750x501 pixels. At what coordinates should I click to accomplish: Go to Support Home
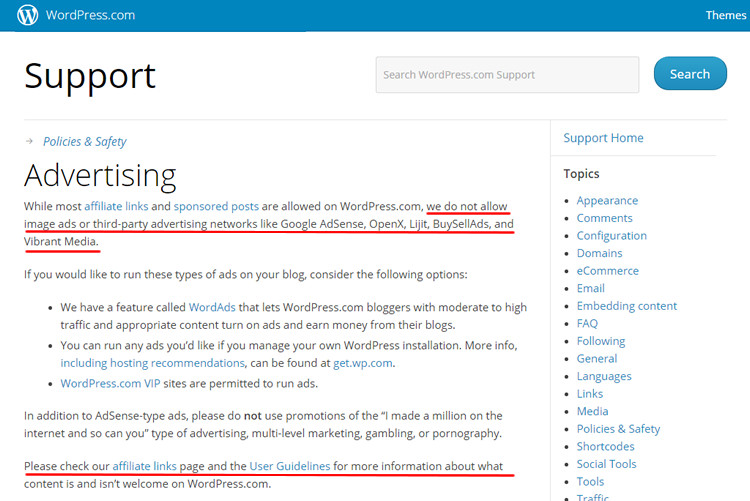coord(603,138)
